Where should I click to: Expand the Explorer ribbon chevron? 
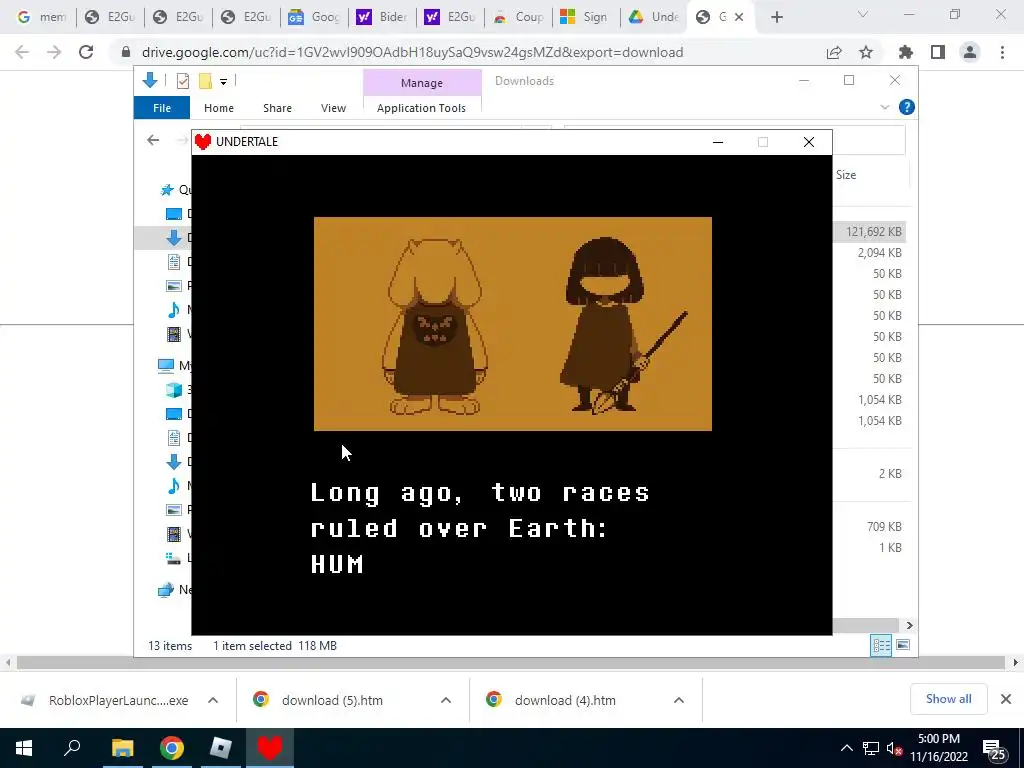tap(885, 107)
